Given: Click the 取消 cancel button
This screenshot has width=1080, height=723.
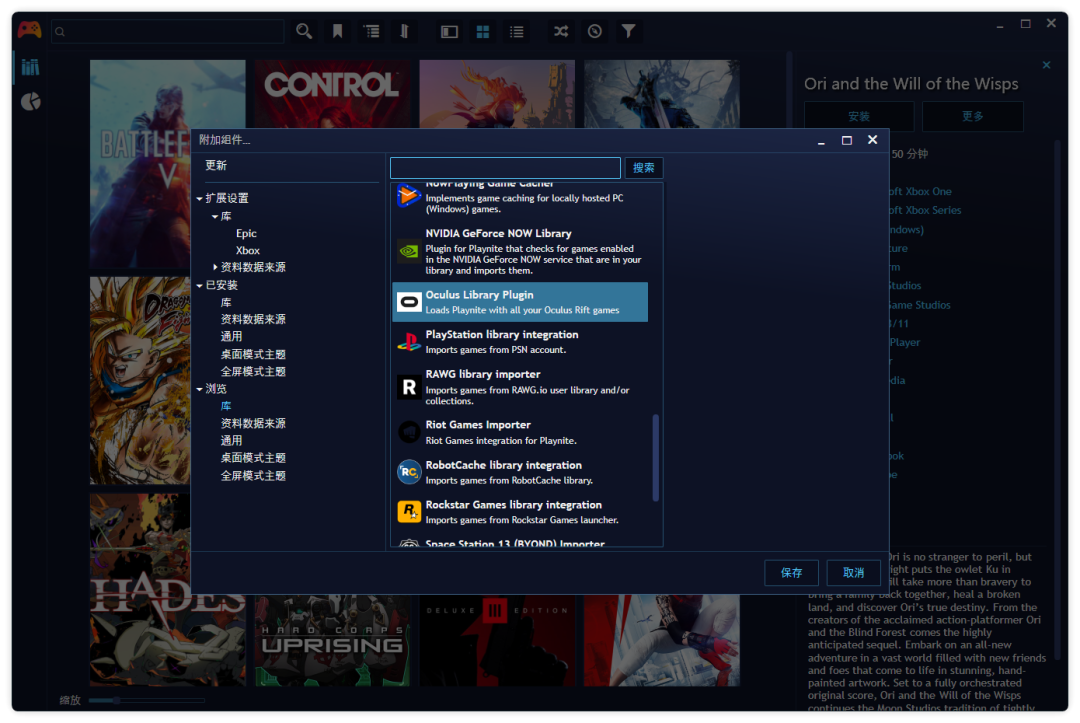Looking at the screenshot, I should (x=853, y=573).
